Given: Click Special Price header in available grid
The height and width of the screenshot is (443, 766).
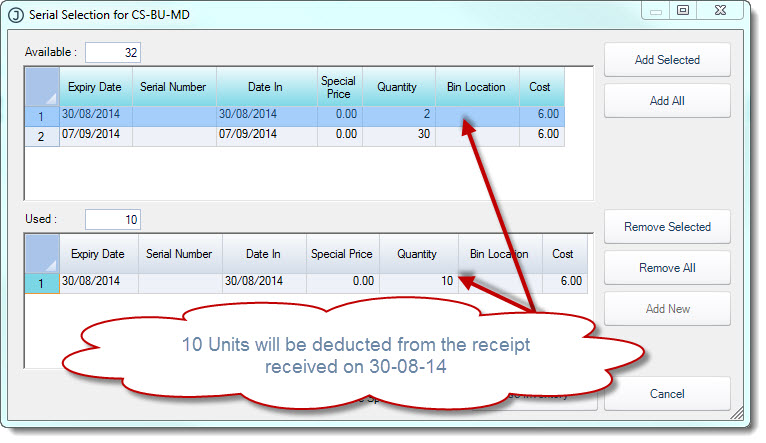Looking at the screenshot, I should pos(340,87).
